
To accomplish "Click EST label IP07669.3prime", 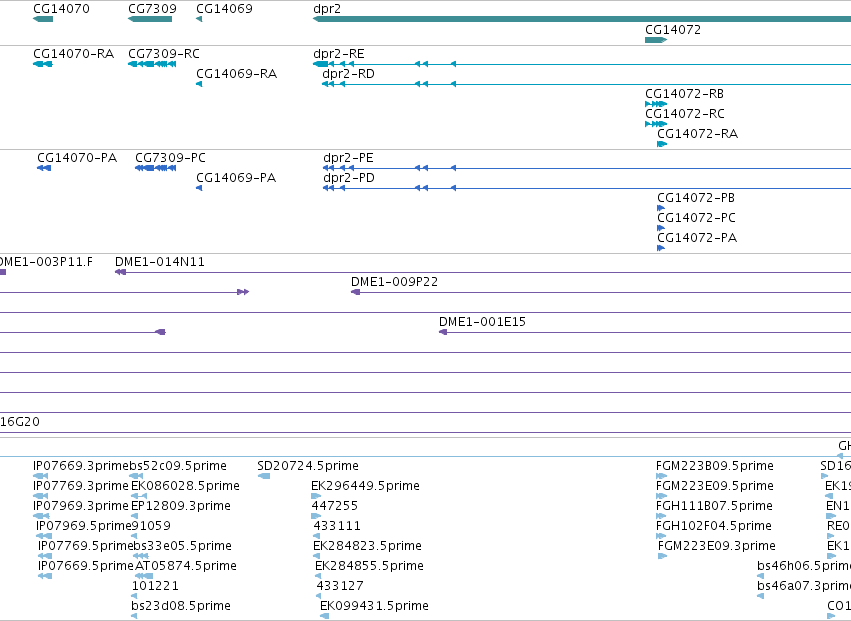I will click(x=81, y=466).
